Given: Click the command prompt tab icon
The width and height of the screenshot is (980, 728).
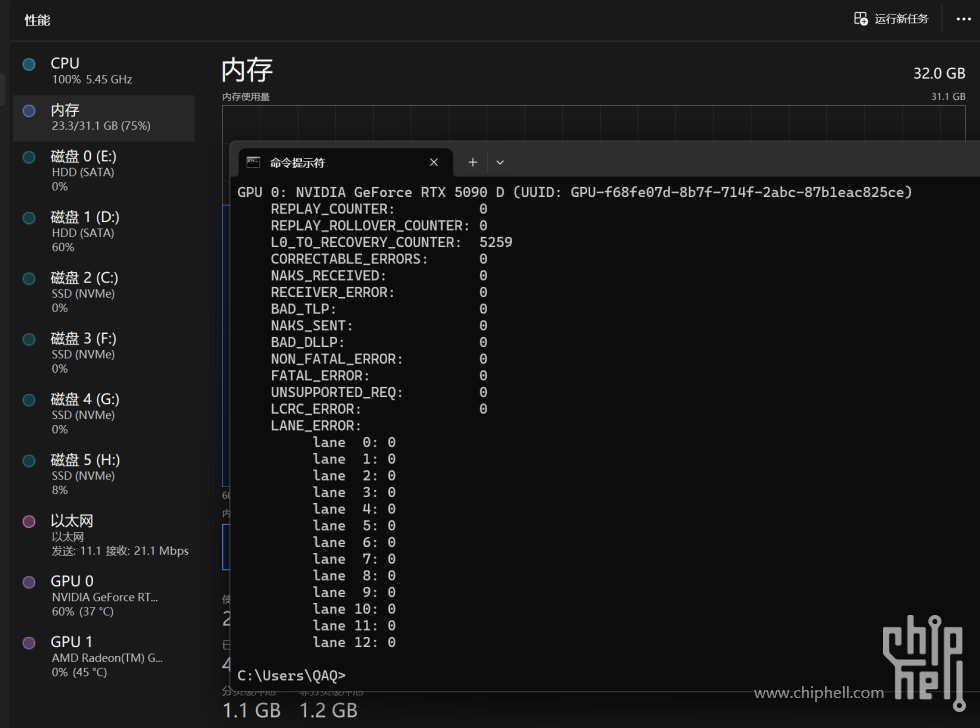Looking at the screenshot, I should tap(253, 162).
